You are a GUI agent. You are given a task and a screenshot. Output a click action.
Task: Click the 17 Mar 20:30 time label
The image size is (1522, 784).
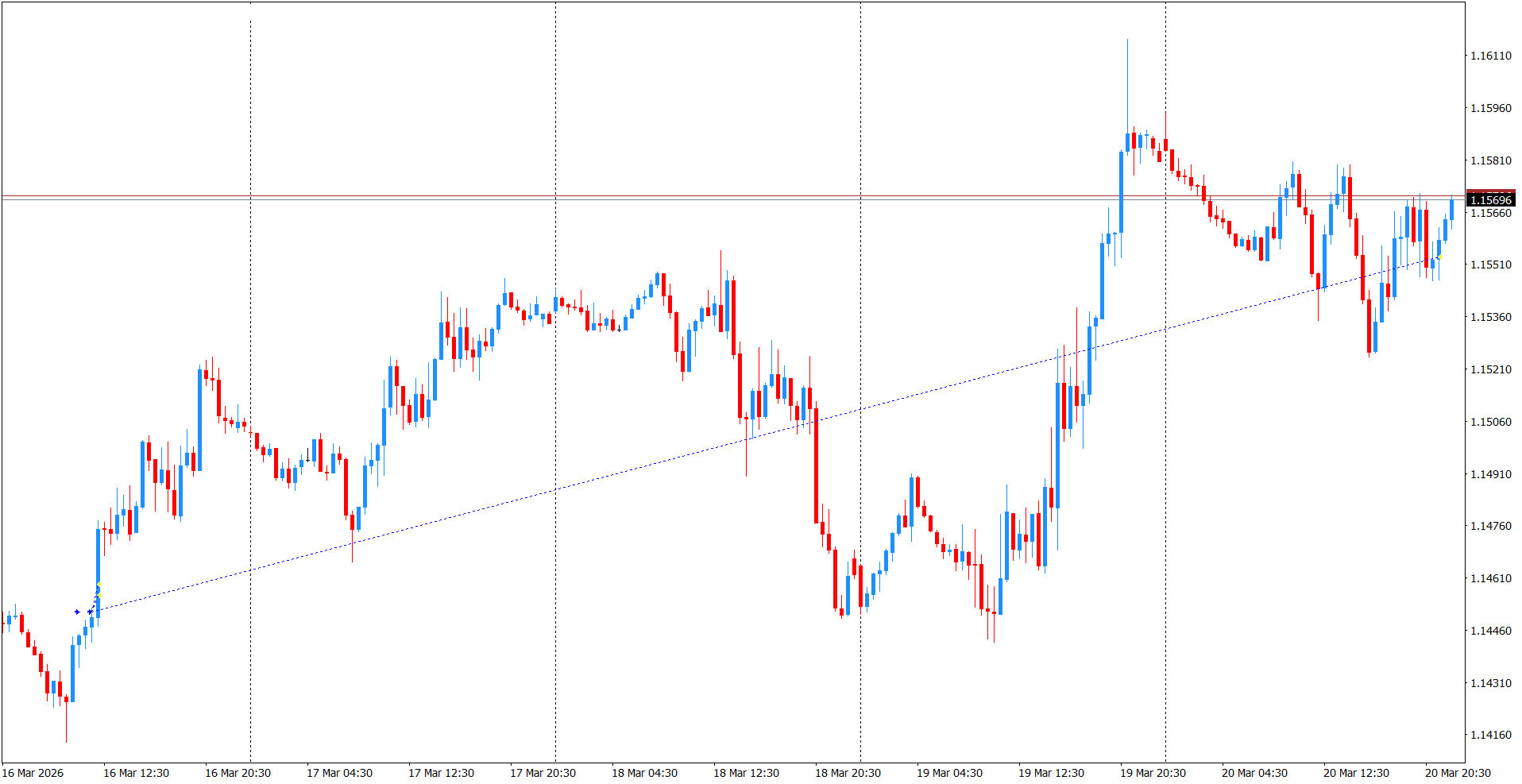coord(543,773)
